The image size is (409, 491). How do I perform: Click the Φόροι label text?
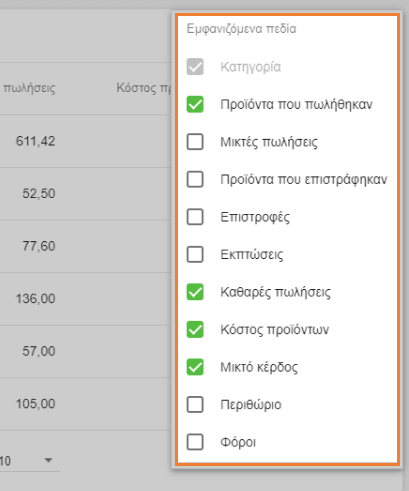(238, 442)
